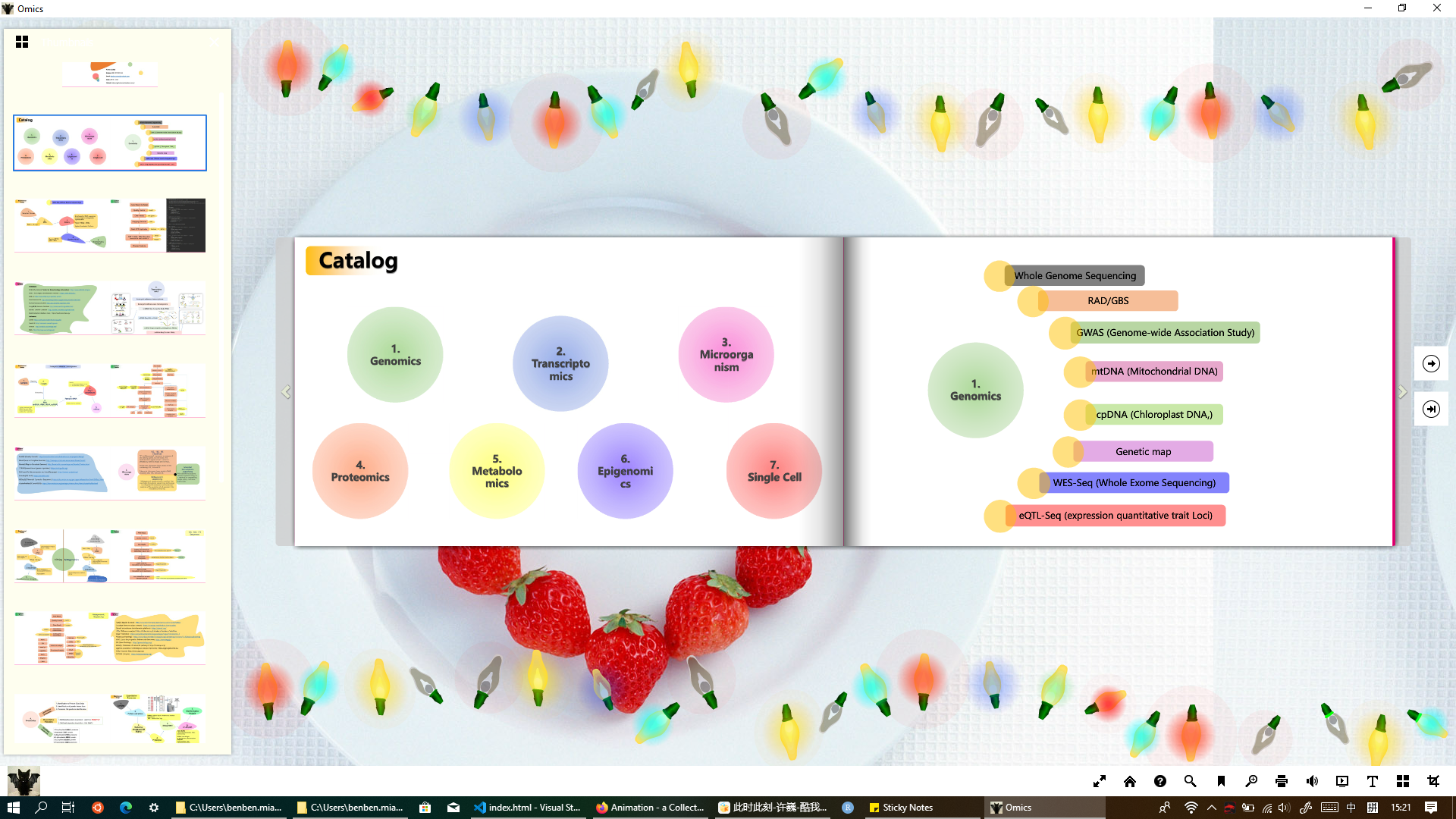Click the bookmark icon
1456x819 pixels.
pos(1221,781)
